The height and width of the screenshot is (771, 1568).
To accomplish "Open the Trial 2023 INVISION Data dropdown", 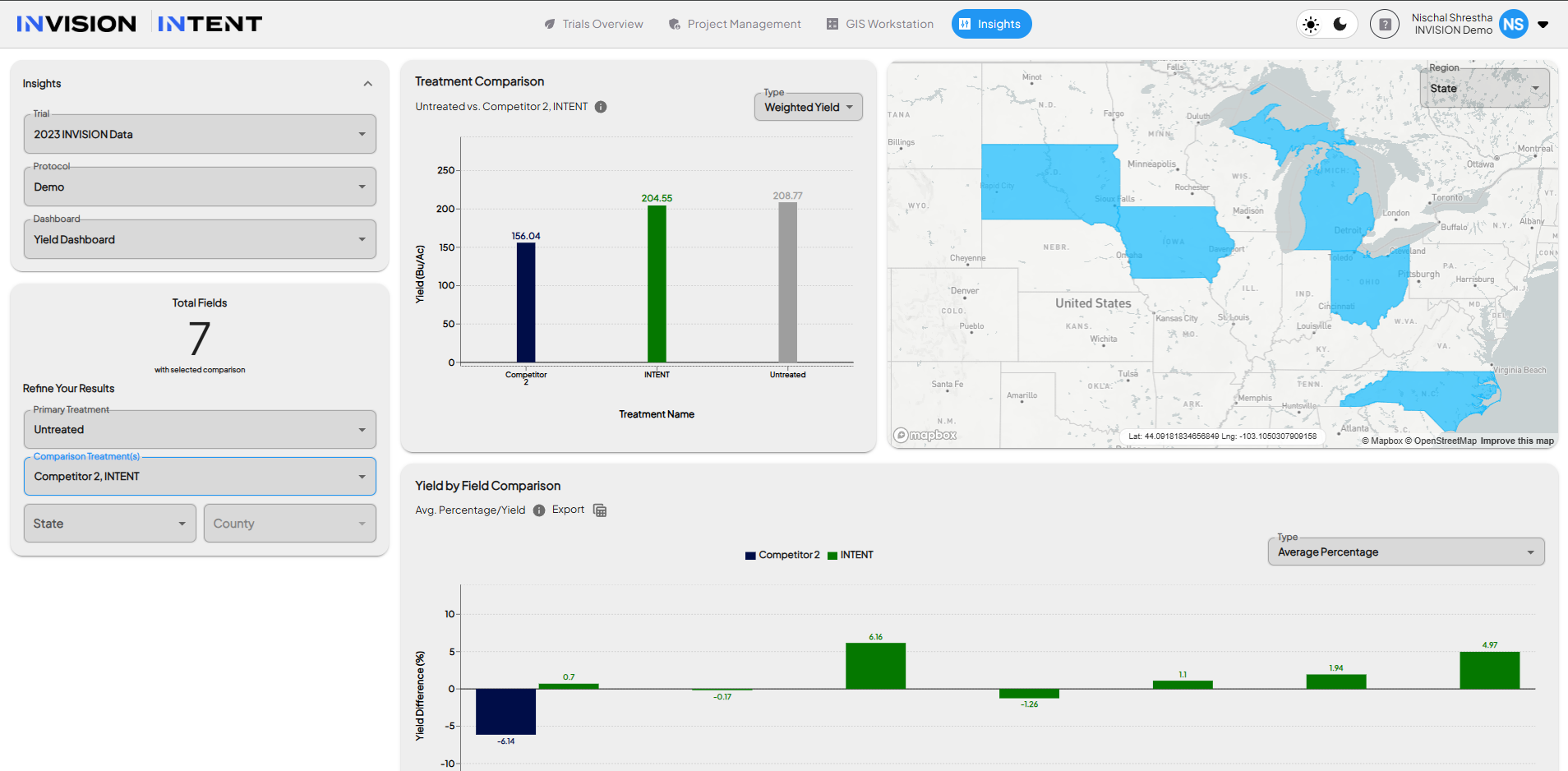I will click(200, 134).
